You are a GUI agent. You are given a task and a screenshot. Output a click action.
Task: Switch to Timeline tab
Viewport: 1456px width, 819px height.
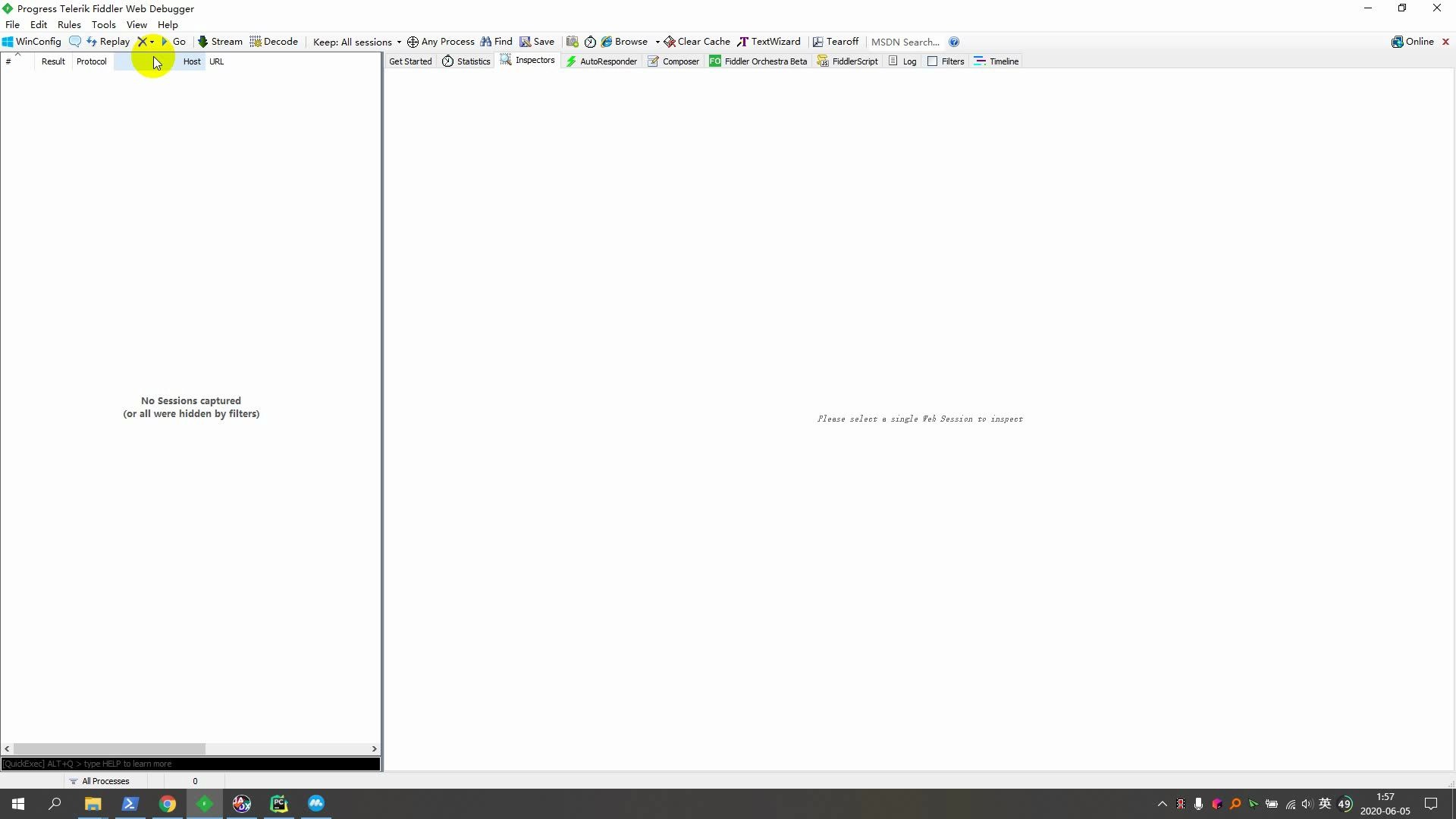click(x=996, y=61)
